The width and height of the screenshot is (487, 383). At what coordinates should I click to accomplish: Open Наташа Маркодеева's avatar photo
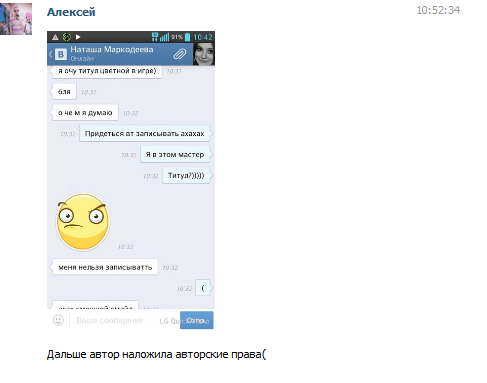click(x=204, y=54)
